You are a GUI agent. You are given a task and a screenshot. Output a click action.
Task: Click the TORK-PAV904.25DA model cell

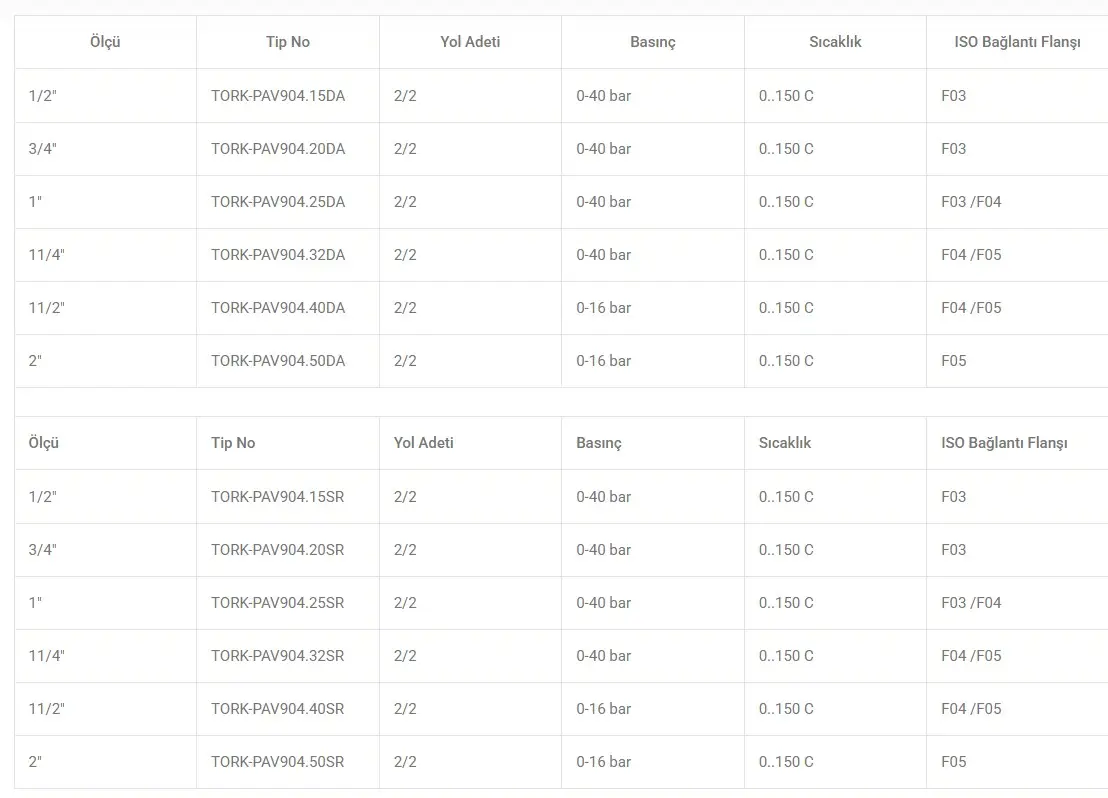tap(278, 202)
